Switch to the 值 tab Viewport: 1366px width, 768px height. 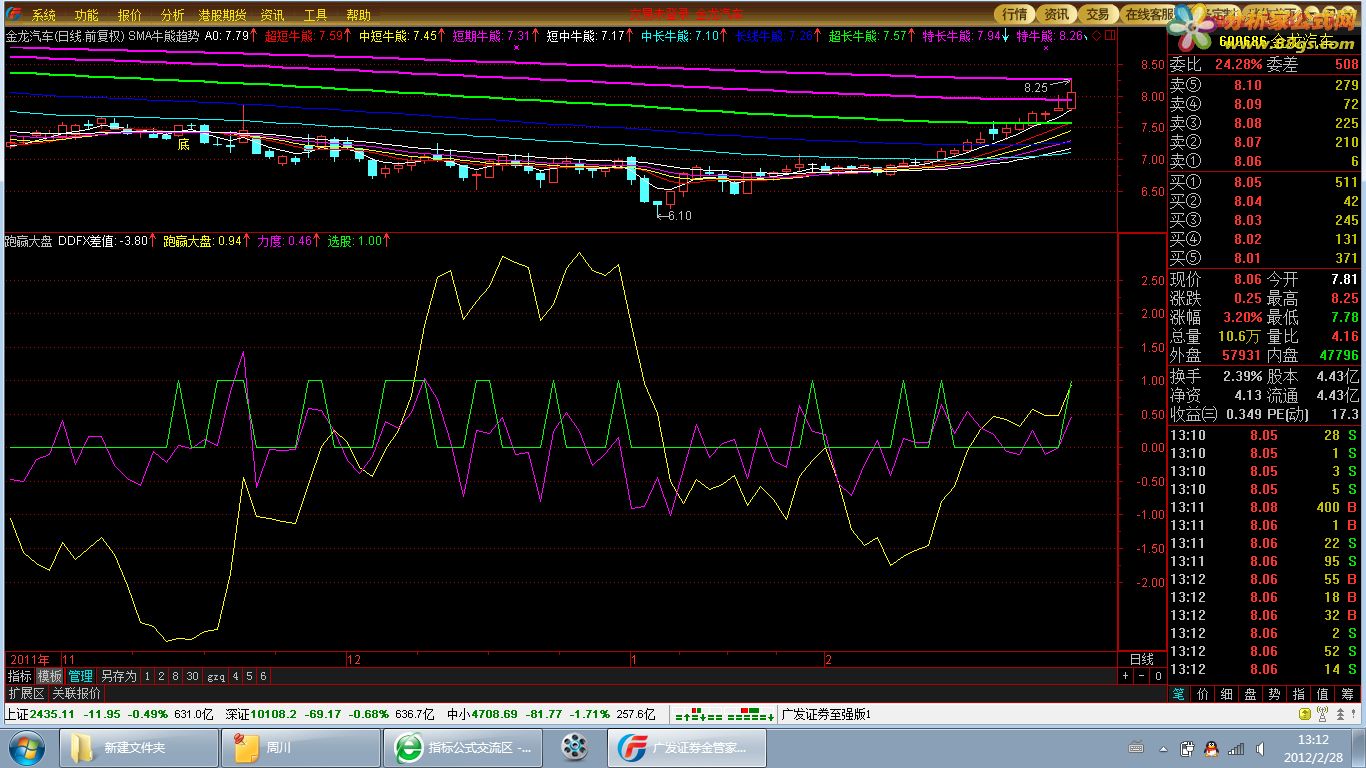1323,693
